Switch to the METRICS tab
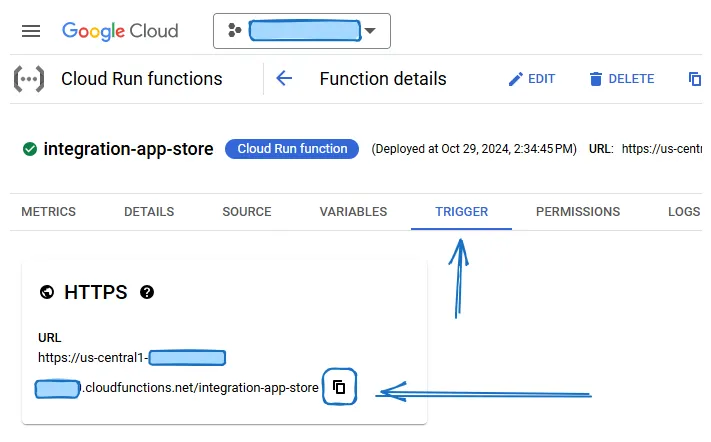Viewport: 711px width, 442px height. pyautogui.click(x=49, y=212)
